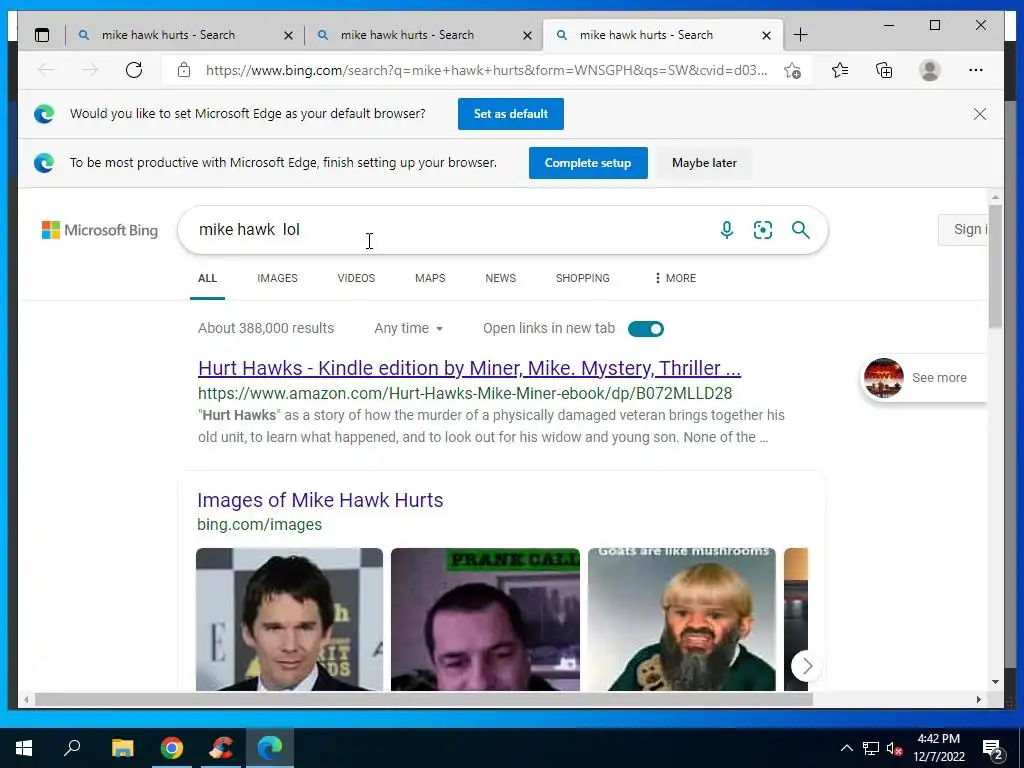Open the Collections icon

(884, 70)
